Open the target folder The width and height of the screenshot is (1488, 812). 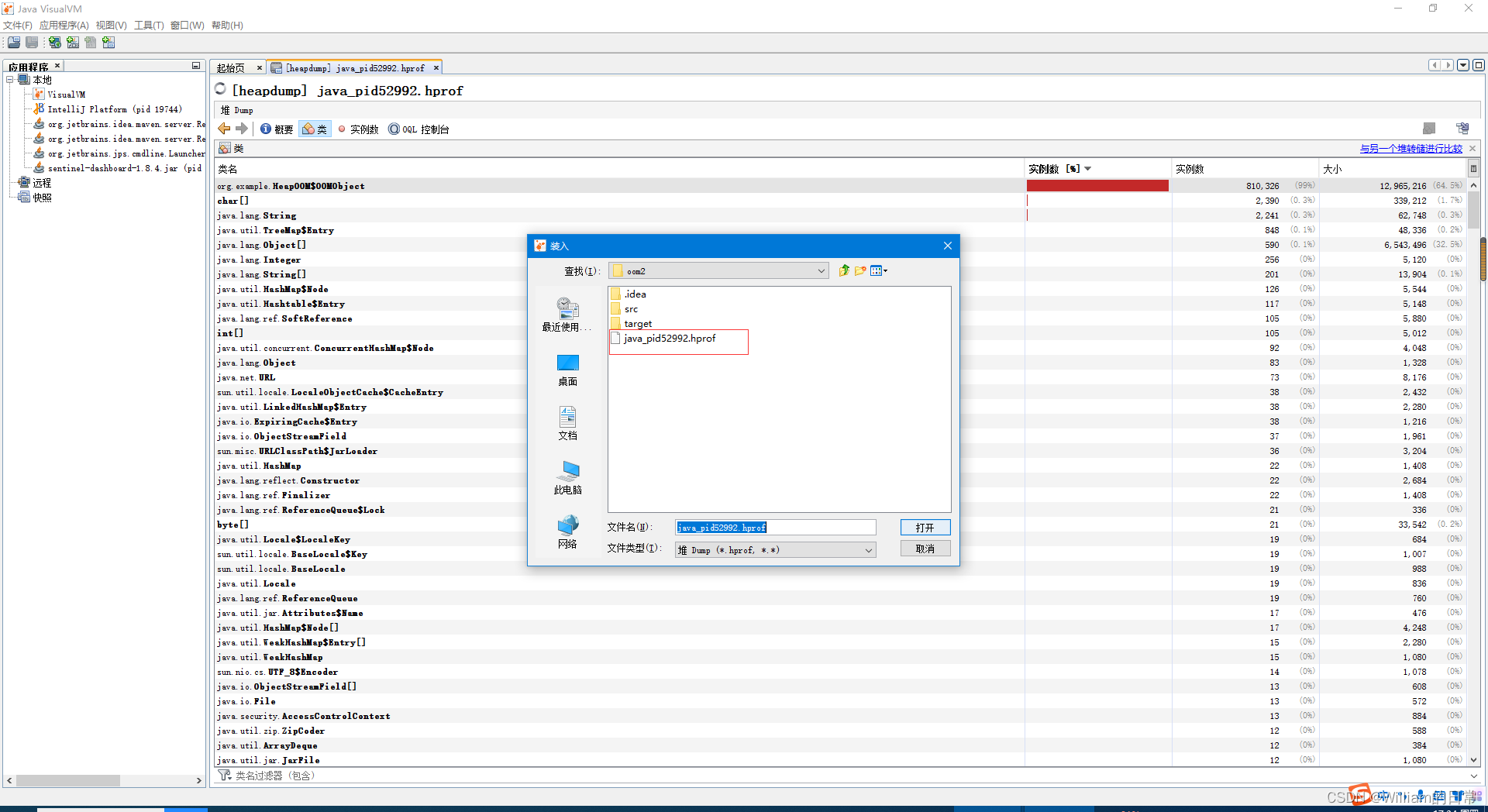(x=632, y=323)
